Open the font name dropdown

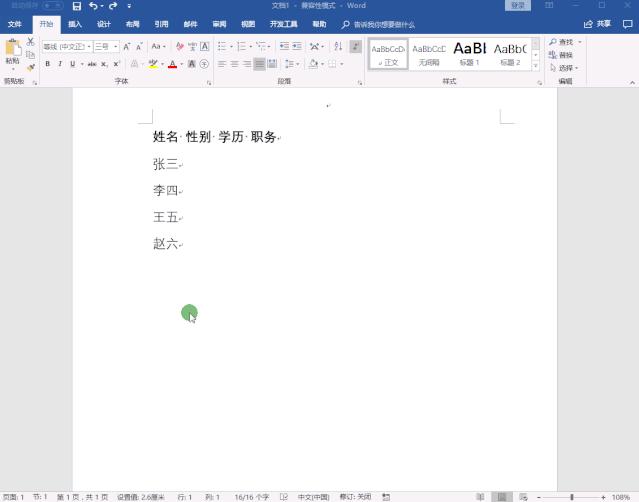89,46
